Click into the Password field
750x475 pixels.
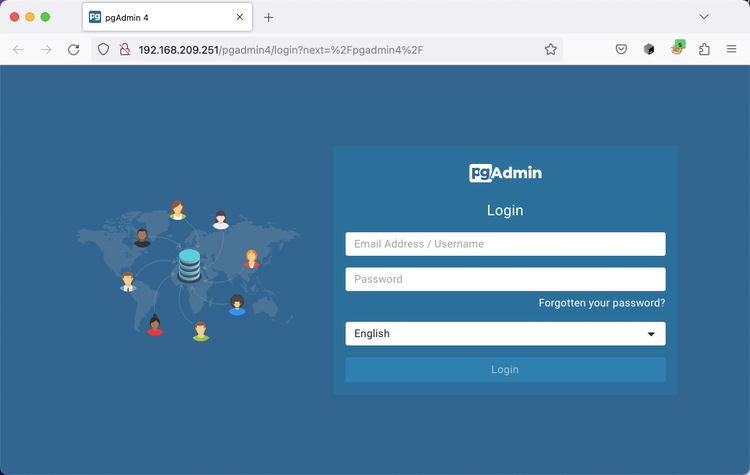[x=505, y=279]
